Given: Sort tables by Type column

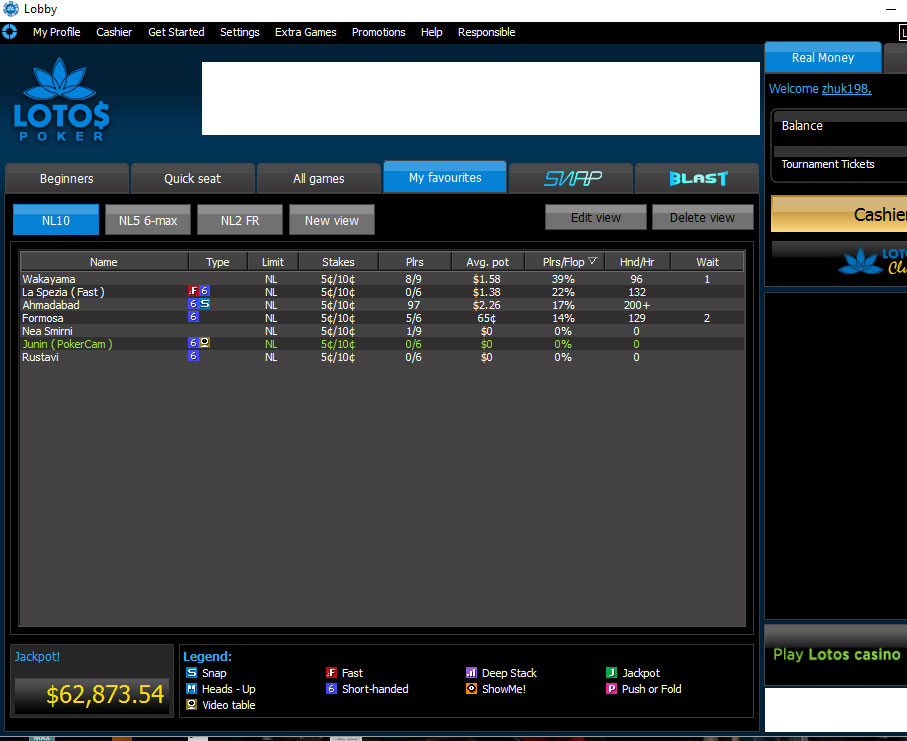Looking at the screenshot, I should click(x=218, y=262).
